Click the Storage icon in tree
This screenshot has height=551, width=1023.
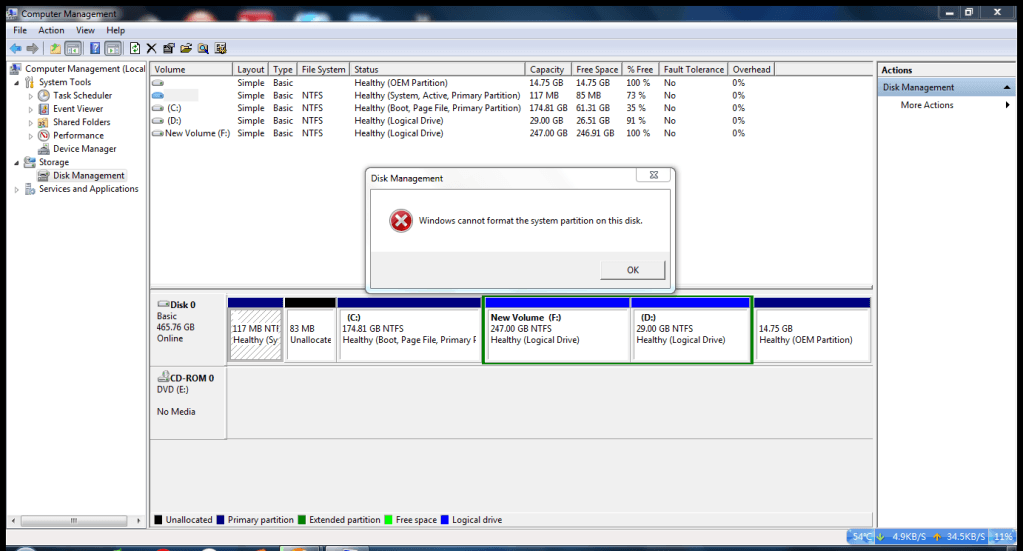29,162
